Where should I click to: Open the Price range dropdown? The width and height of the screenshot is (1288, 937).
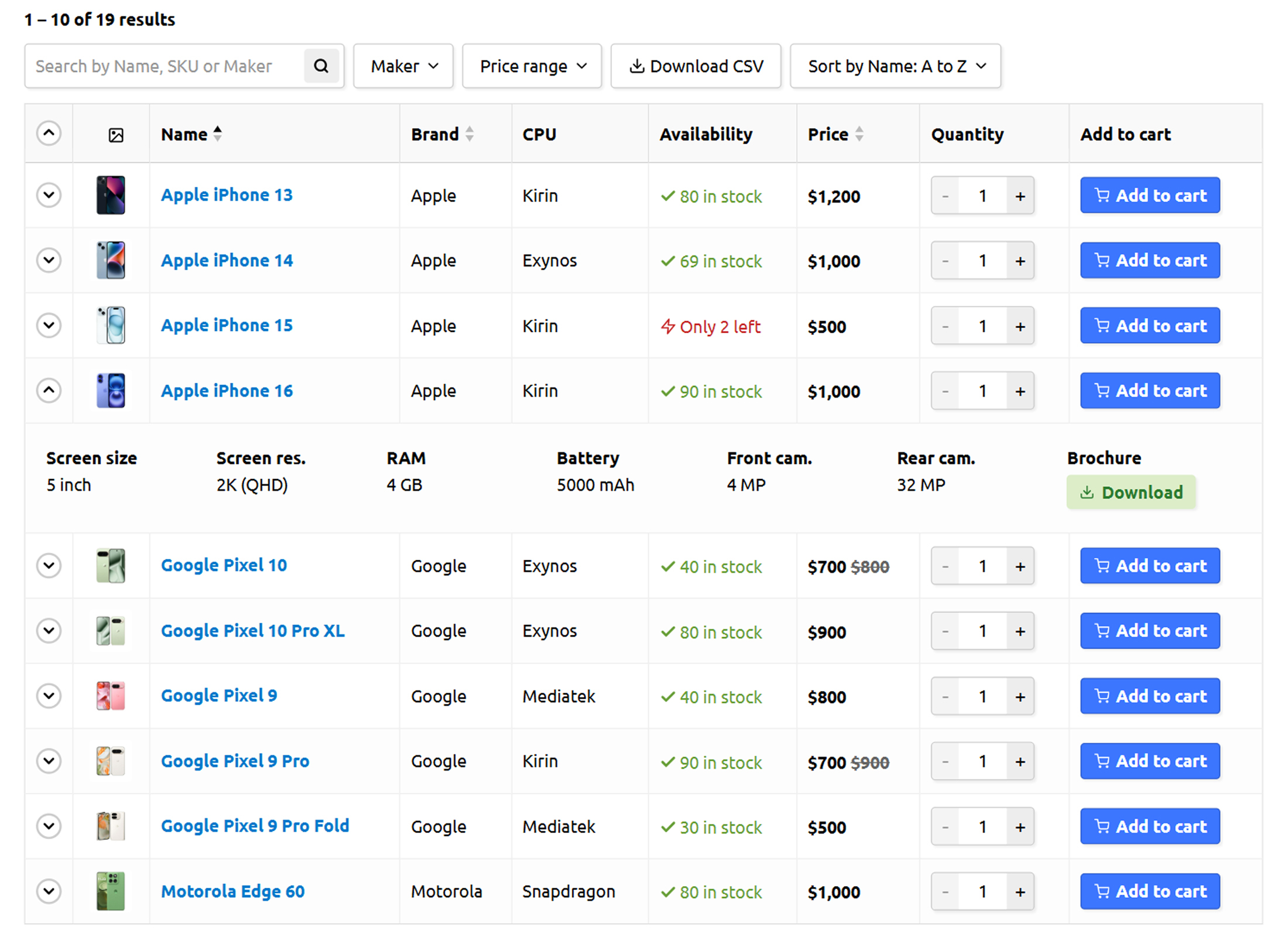click(x=532, y=66)
